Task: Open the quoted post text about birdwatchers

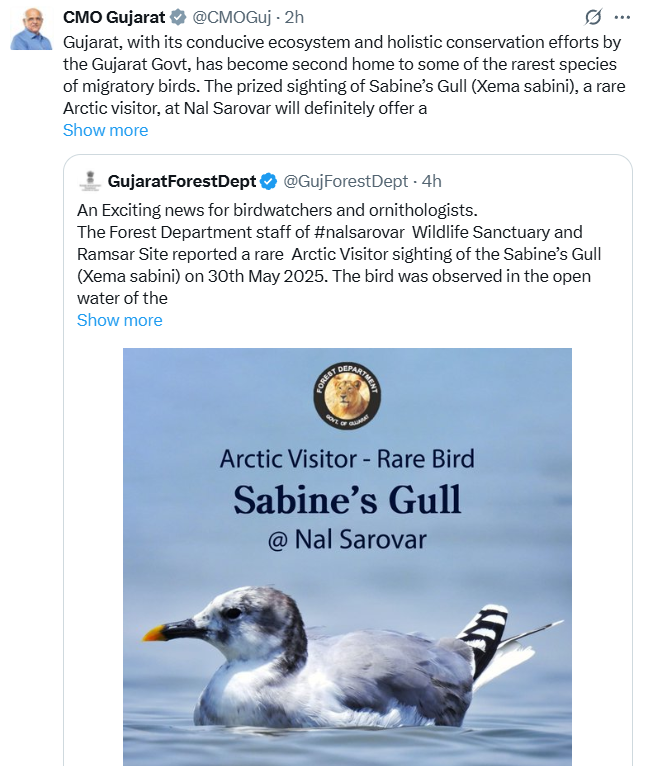Action: pos(278,210)
